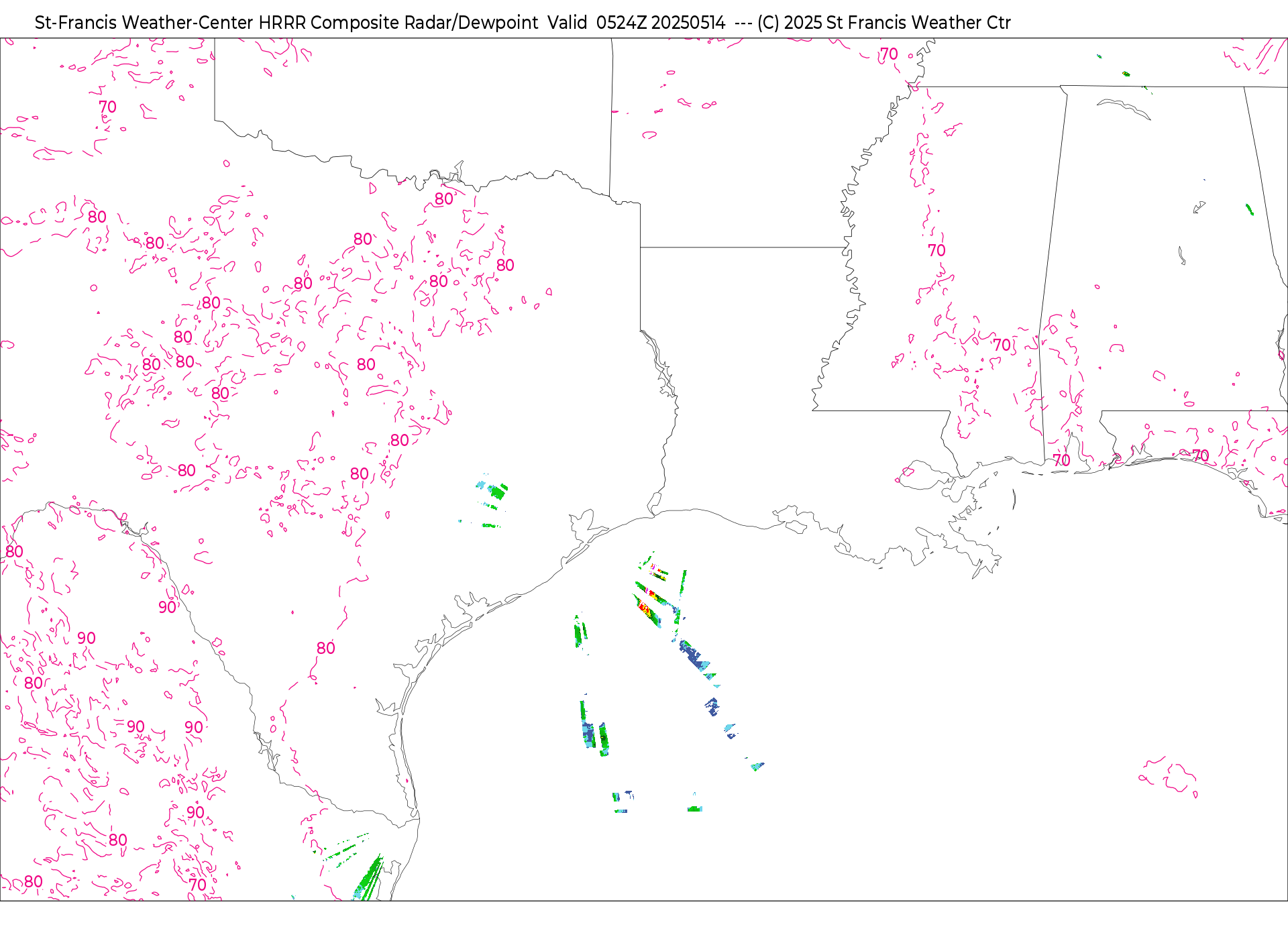The width and height of the screenshot is (1288, 939).
Task: Click the "(C) 2025 St Francis Weather Ctr" copyright text
Action: pos(884,23)
